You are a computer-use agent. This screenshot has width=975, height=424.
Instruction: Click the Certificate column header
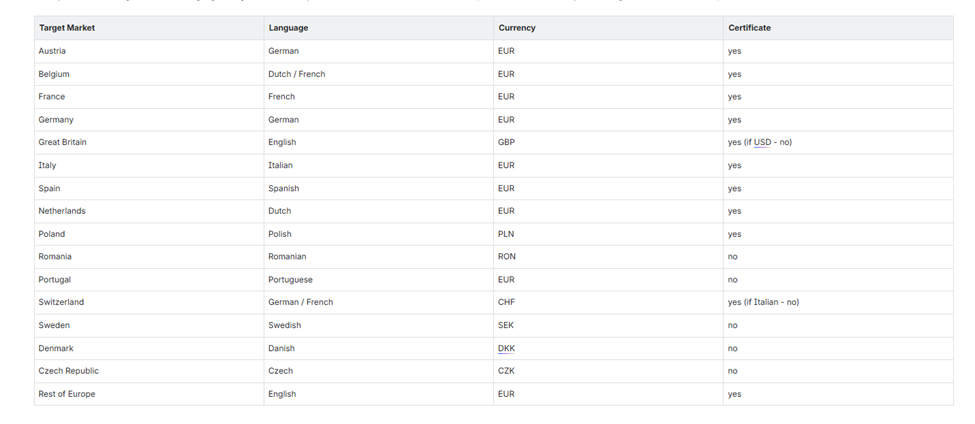click(749, 28)
